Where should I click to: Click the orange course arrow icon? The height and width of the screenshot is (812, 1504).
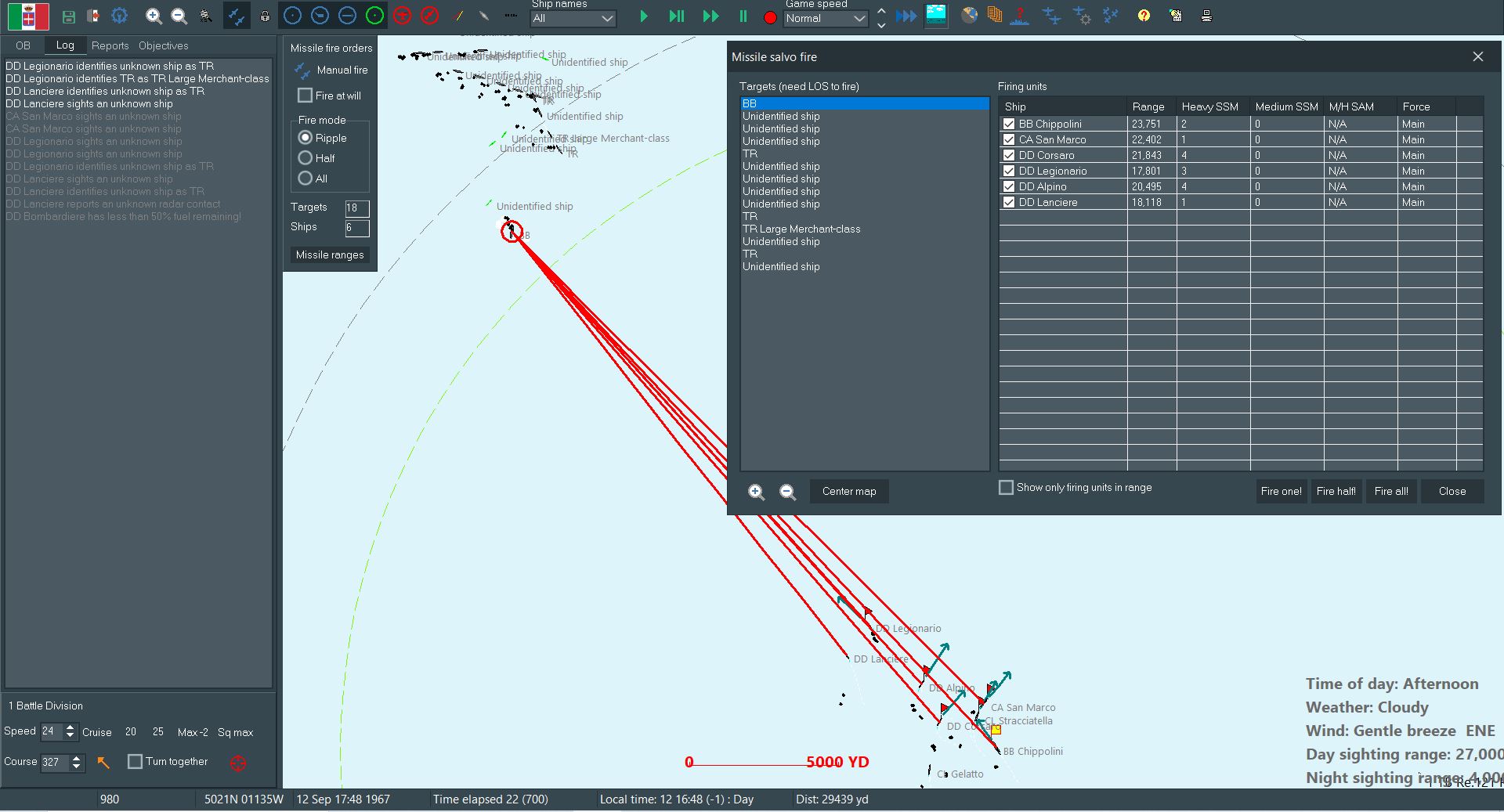tap(103, 762)
